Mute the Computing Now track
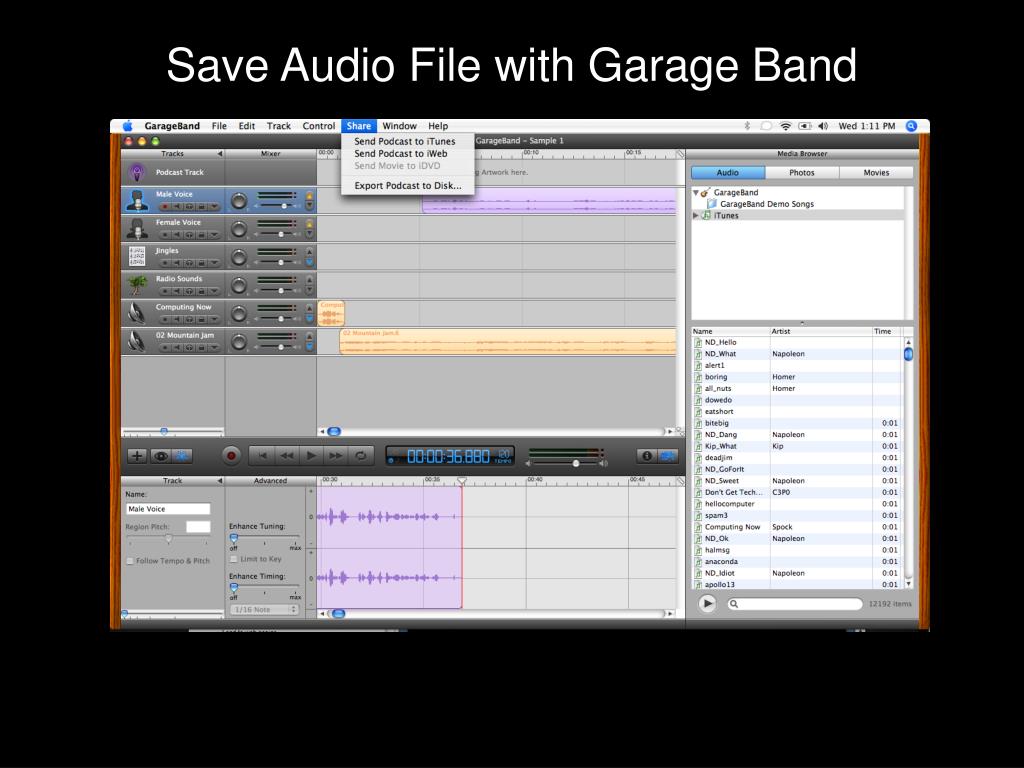Screen dimensions: 1024x768 click(176, 319)
